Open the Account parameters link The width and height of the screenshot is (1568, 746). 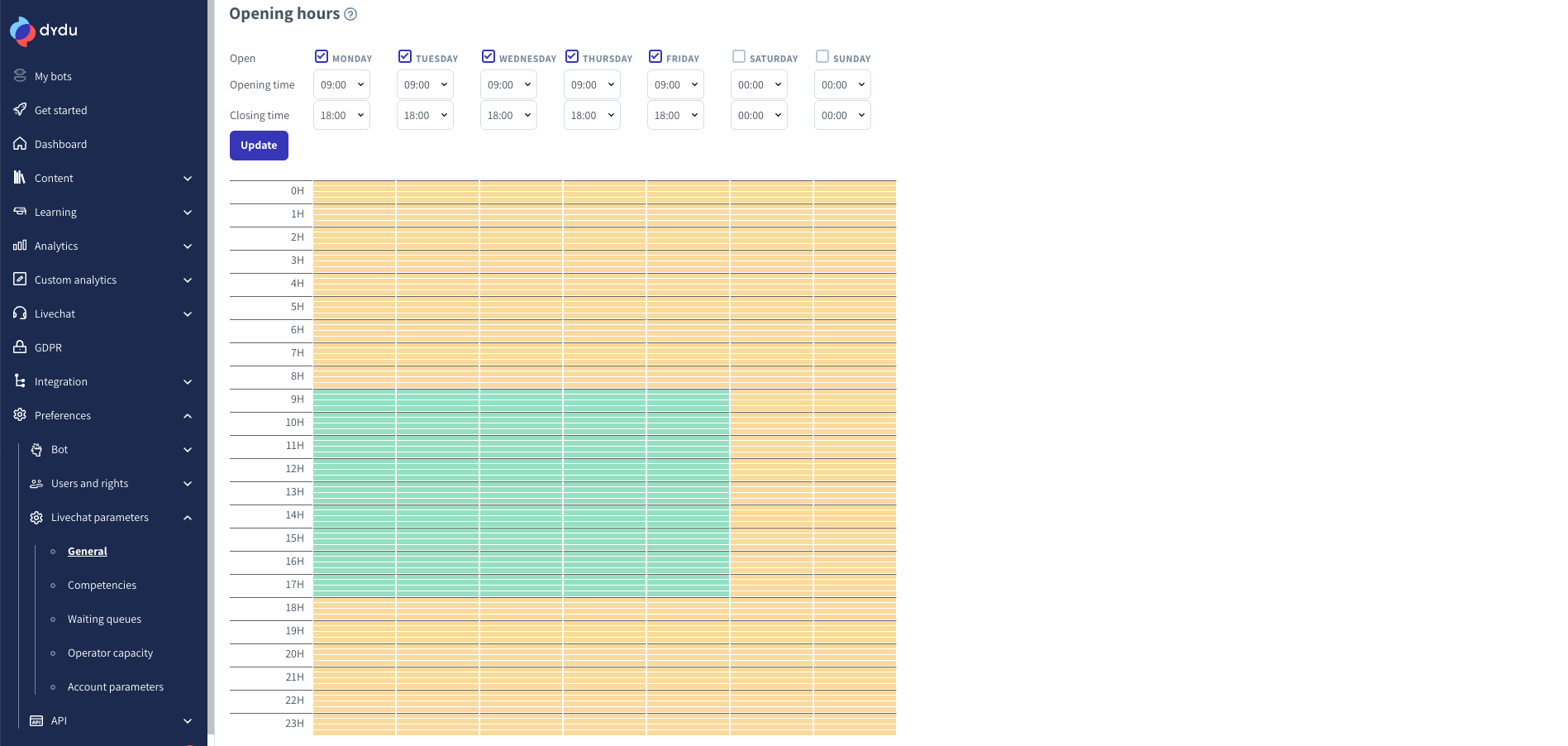[x=116, y=686]
